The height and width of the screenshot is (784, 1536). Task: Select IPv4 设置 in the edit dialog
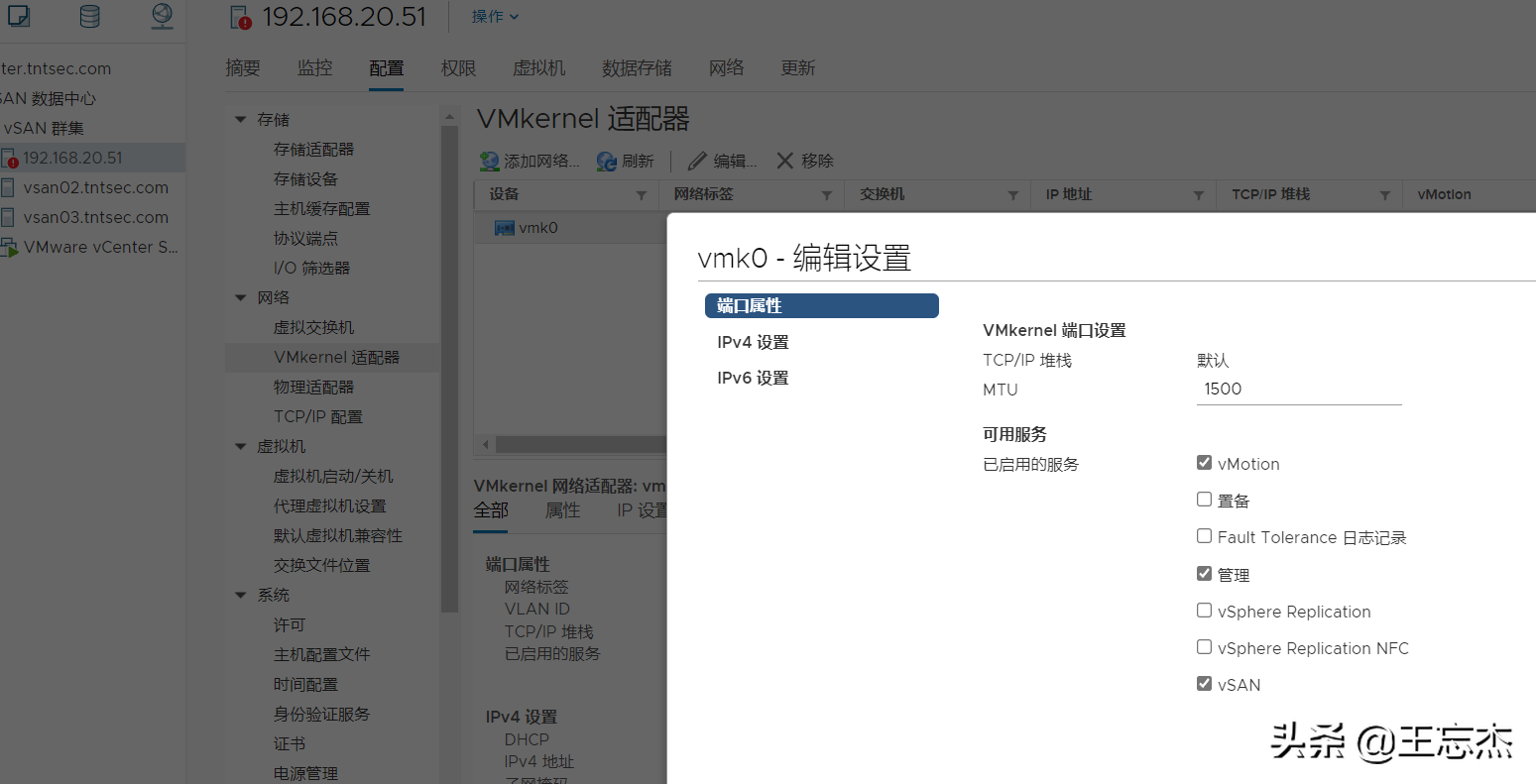[754, 342]
